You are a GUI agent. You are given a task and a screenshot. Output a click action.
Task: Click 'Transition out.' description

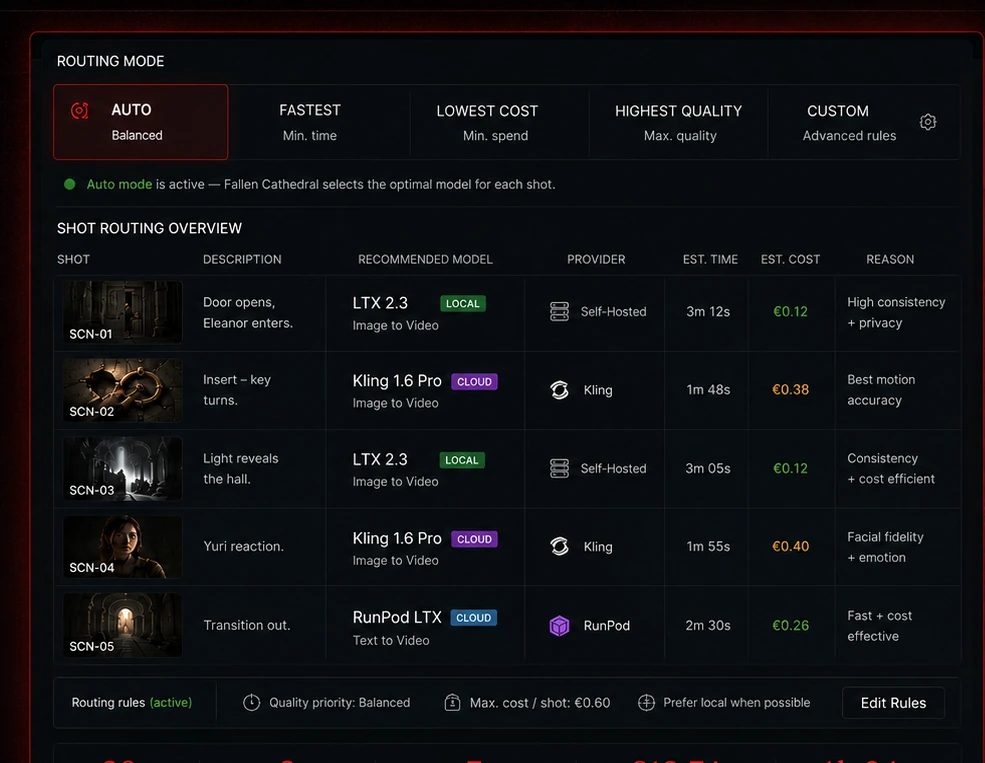[x=247, y=625]
